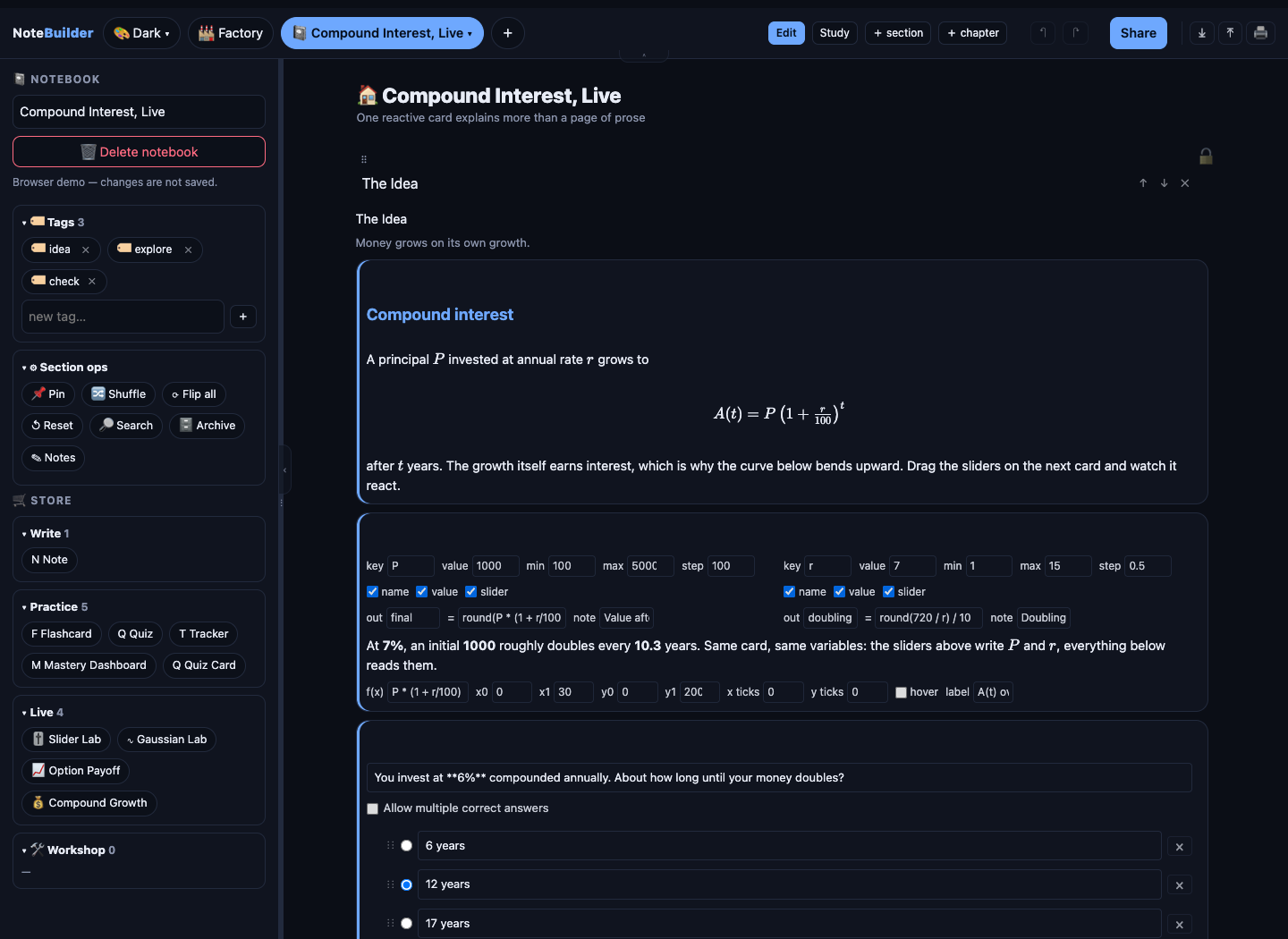Click the plus button next to the notebook tab
This screenshot has height=939, width=1288.
click(x=507, y=33)
